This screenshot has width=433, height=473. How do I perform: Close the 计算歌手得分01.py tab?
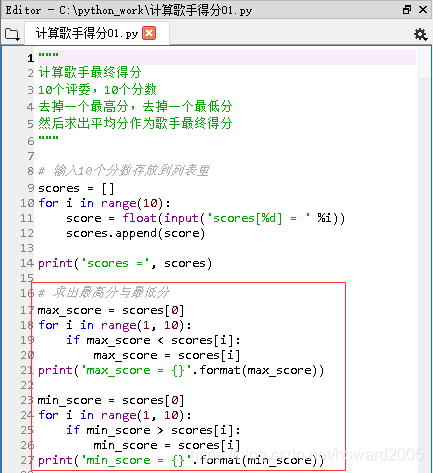pos(149,33)
